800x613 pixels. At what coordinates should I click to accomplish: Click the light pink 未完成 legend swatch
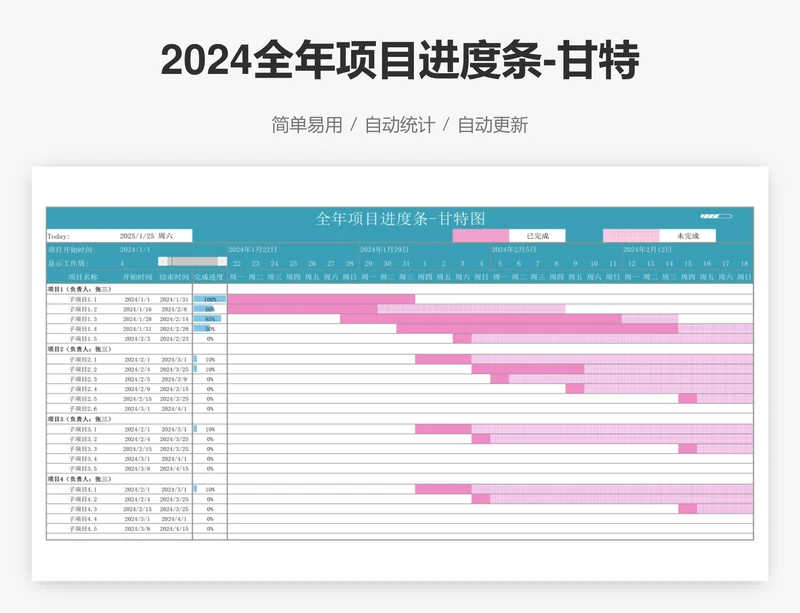[x=631, y=236]
